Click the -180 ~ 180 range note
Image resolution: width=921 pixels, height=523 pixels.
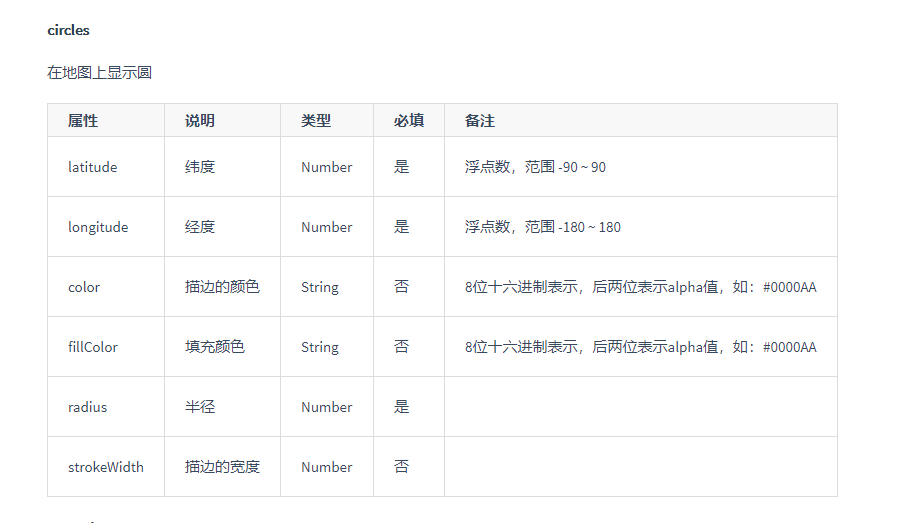pyautogui.click(x=588, y=227)
